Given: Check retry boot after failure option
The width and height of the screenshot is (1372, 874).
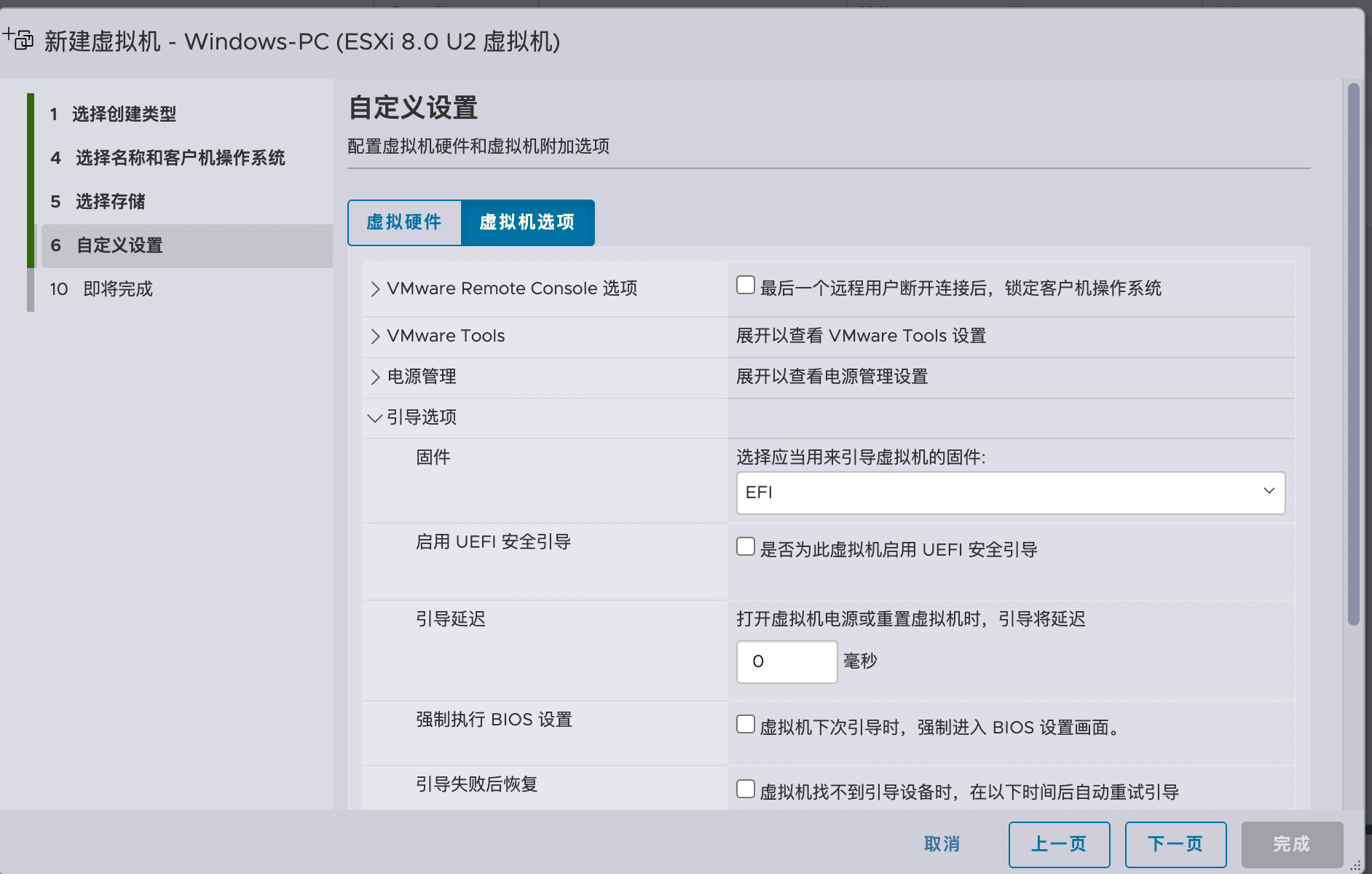Looking at the screenshot, I should point(746,790).
